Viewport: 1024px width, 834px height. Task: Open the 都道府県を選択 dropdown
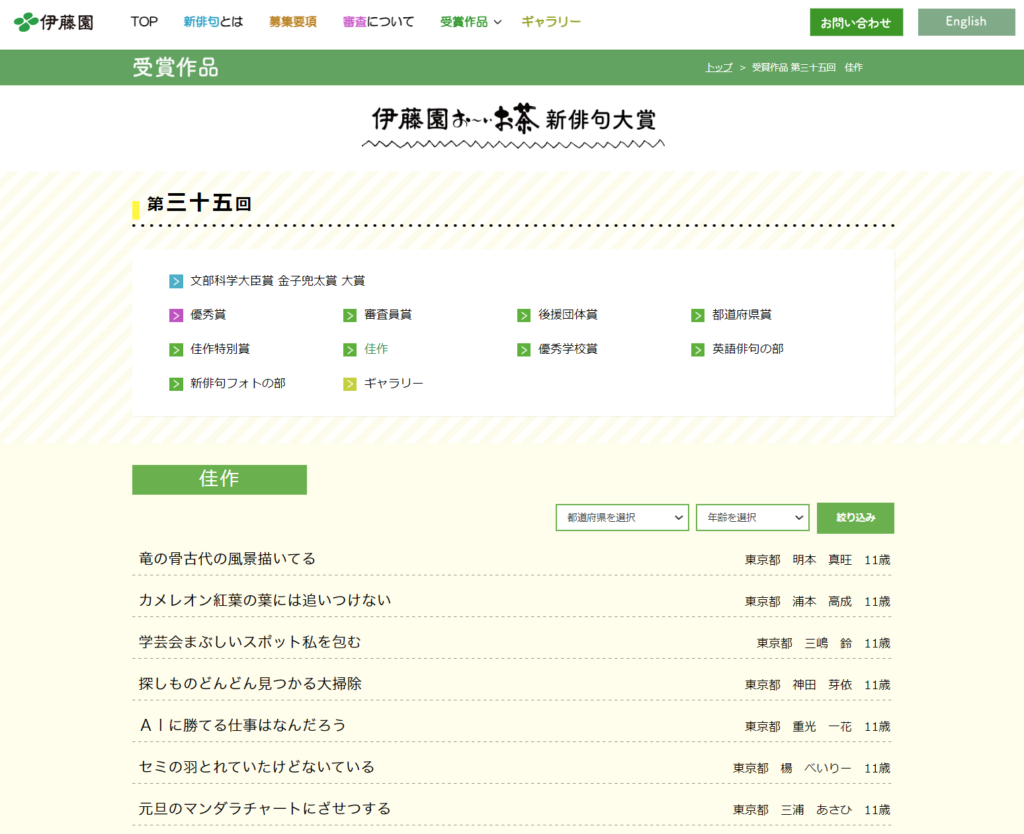pos(622,517)
